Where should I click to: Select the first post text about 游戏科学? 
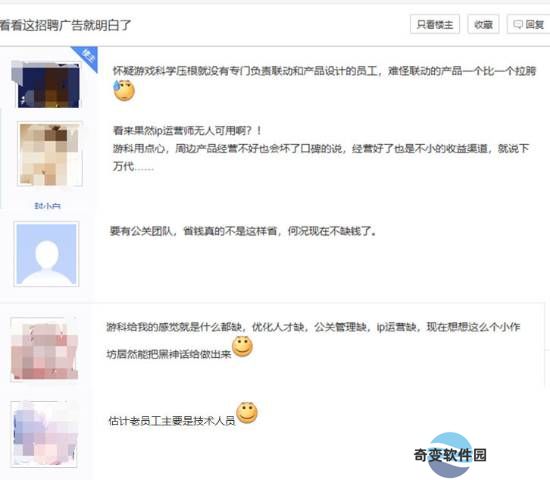(324, 71)
